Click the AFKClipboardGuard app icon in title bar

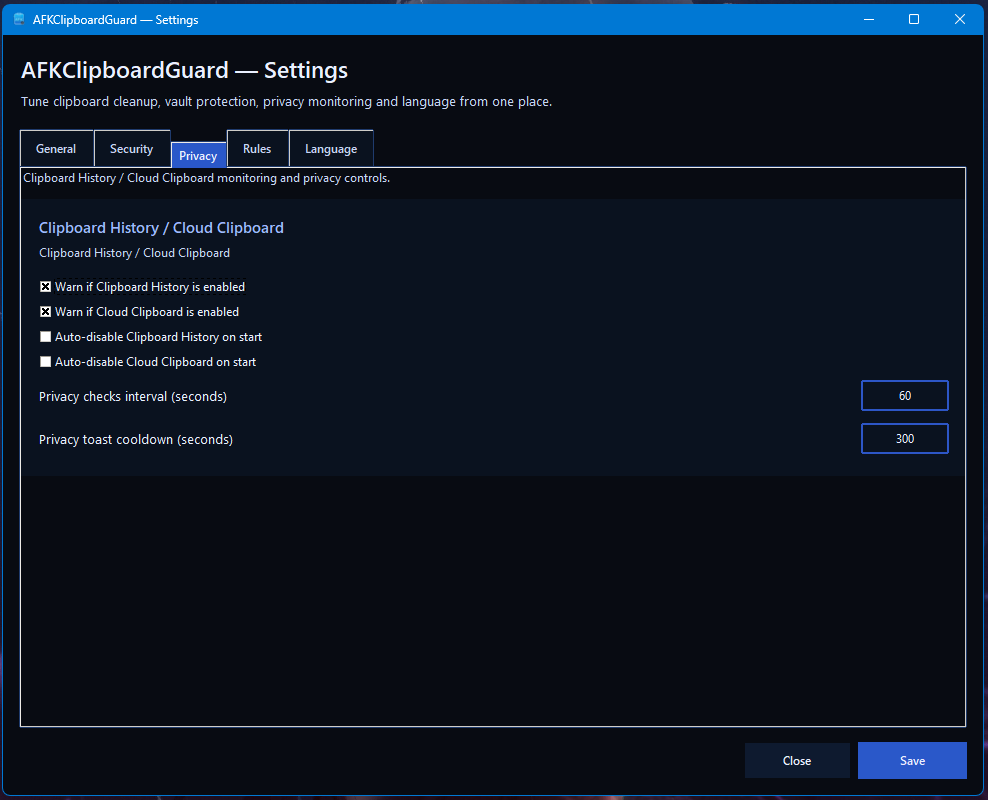(x=19, y=19)
